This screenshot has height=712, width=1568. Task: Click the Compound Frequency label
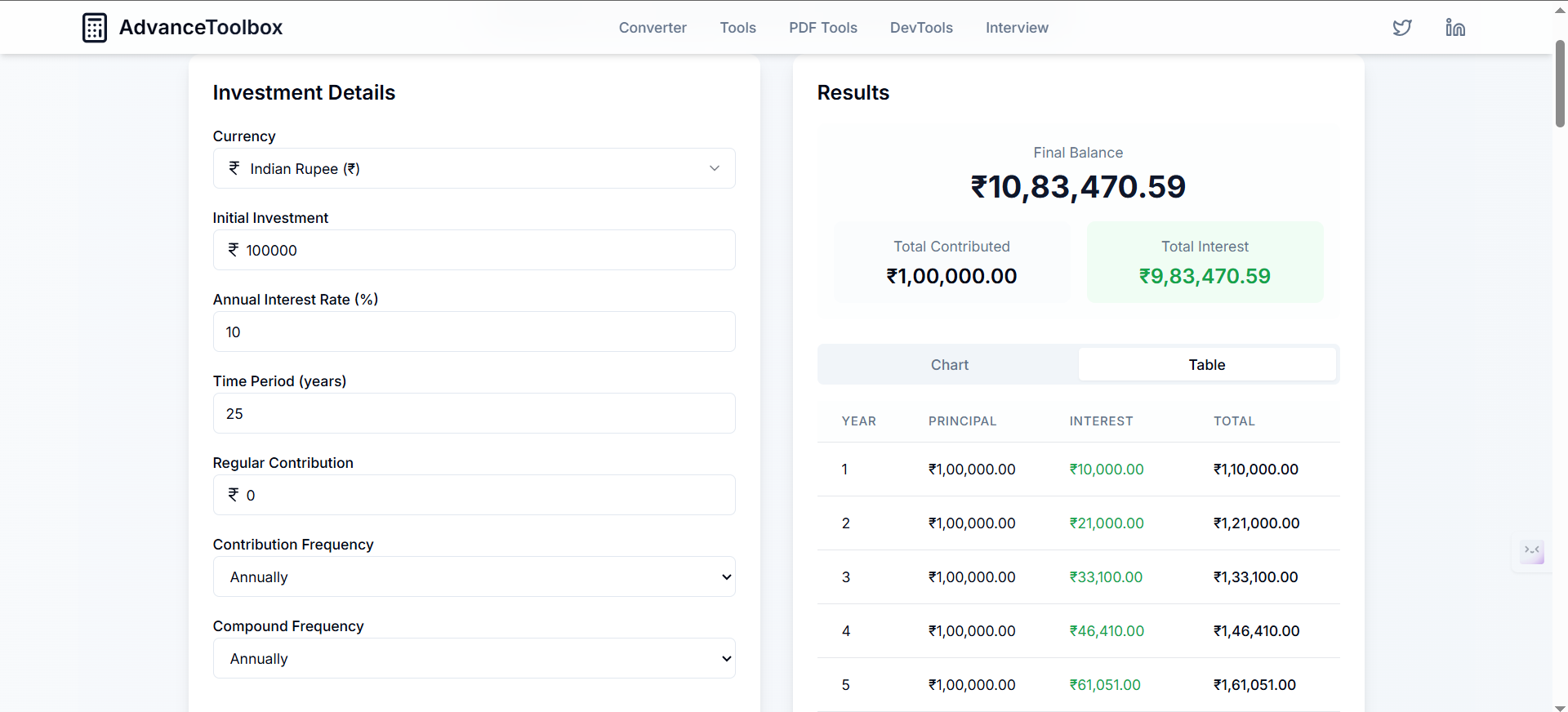[288, 626]
